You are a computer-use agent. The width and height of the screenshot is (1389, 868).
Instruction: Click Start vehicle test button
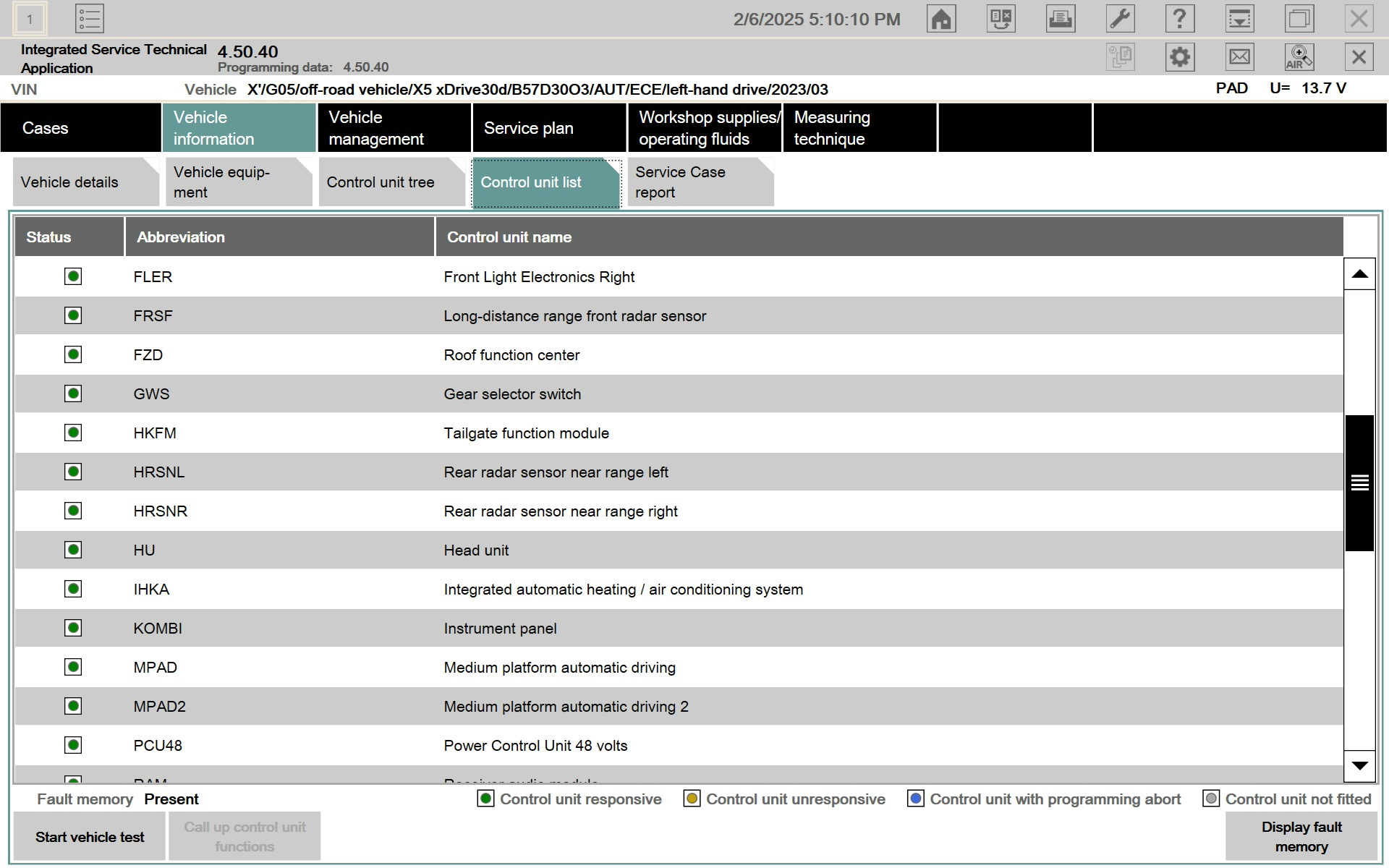pyautogui.click(x=90, y=837)
